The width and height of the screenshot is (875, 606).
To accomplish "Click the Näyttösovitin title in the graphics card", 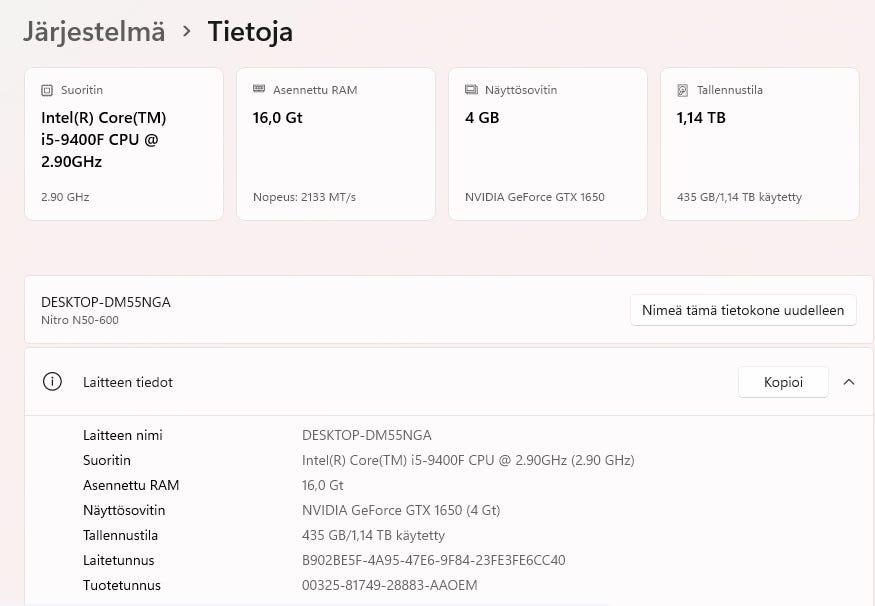I will click(521, 90).
